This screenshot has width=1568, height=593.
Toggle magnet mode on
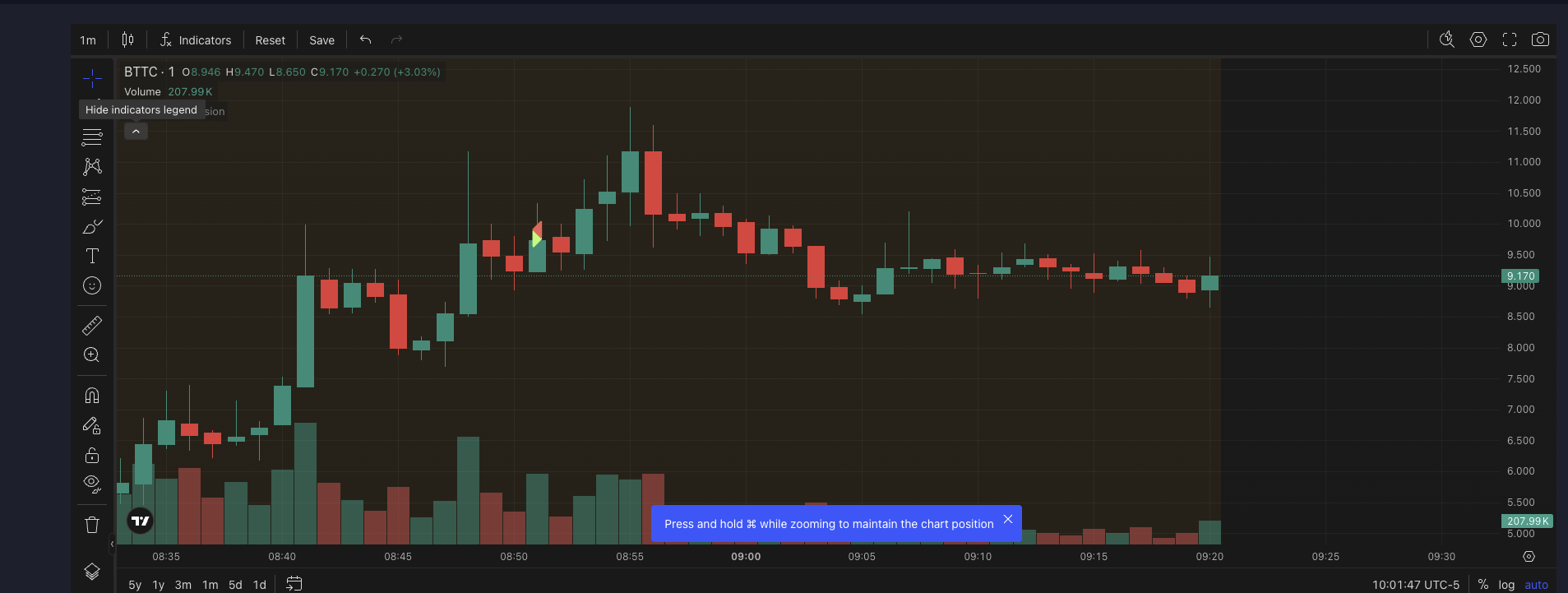[92, 396]
